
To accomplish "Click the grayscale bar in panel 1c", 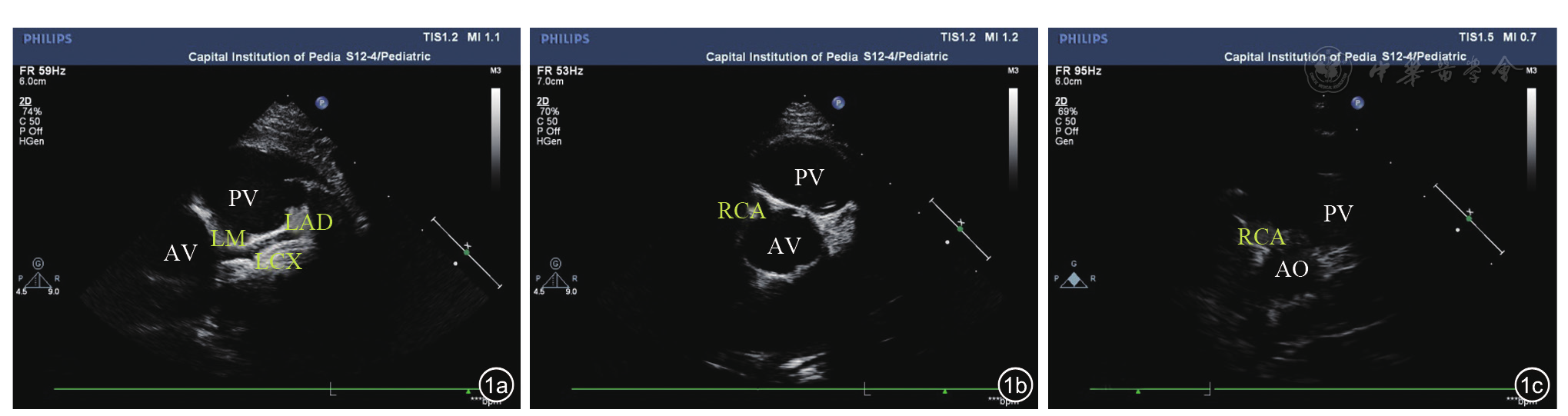I will click(x=1531, y=137).
